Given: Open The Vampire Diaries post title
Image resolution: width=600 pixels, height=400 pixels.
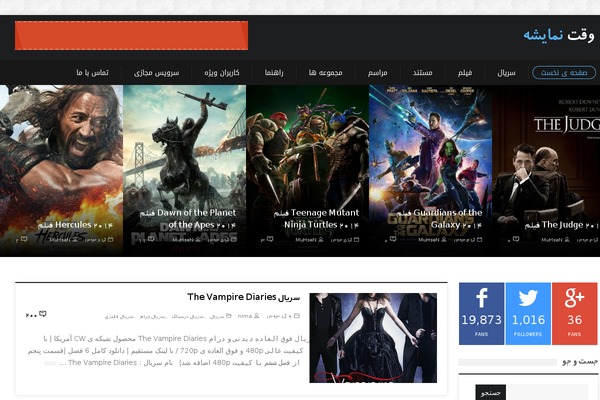Looking at the screenshot, I should click(x=244, y=297).
